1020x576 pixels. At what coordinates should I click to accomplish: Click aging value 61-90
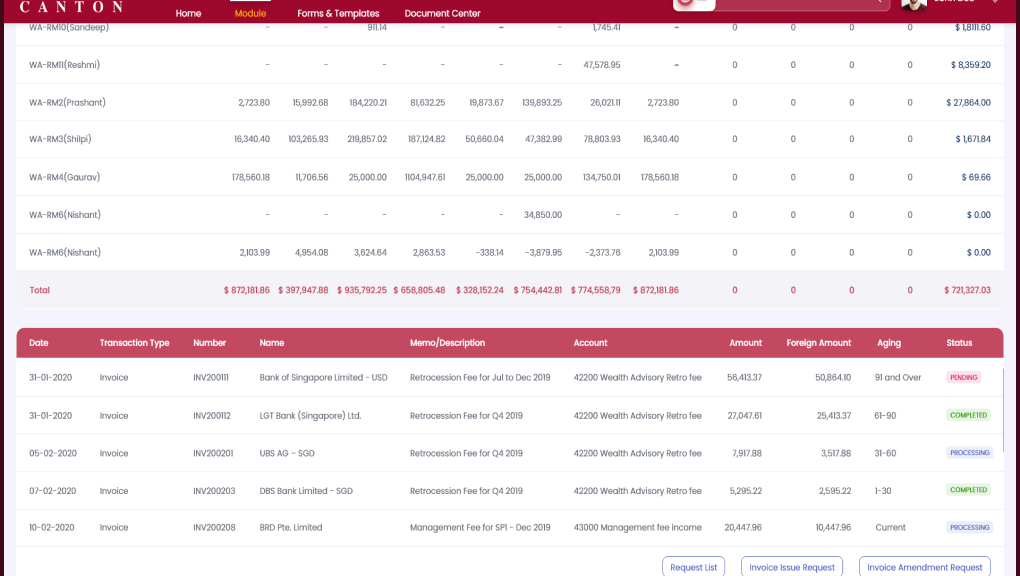tap(885, 415)
